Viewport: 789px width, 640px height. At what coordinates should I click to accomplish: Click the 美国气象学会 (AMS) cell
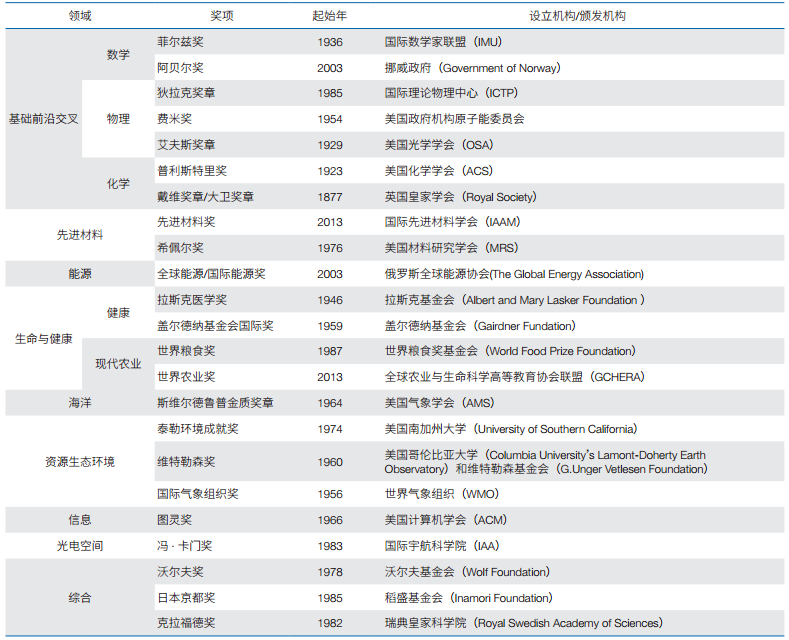coord(439,403)
